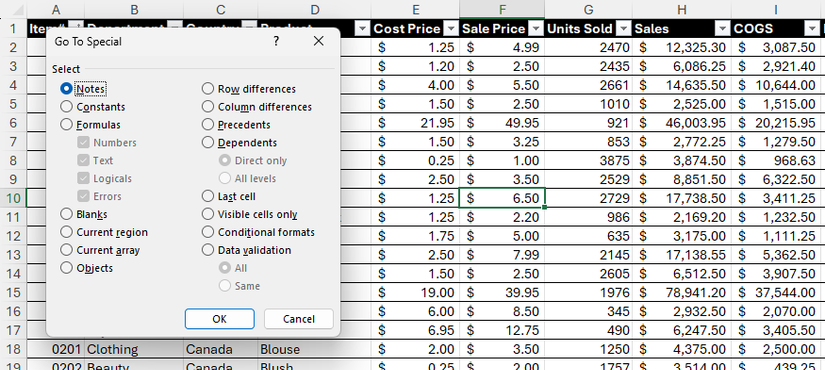Click the Clothing department cell

(134, 349)
